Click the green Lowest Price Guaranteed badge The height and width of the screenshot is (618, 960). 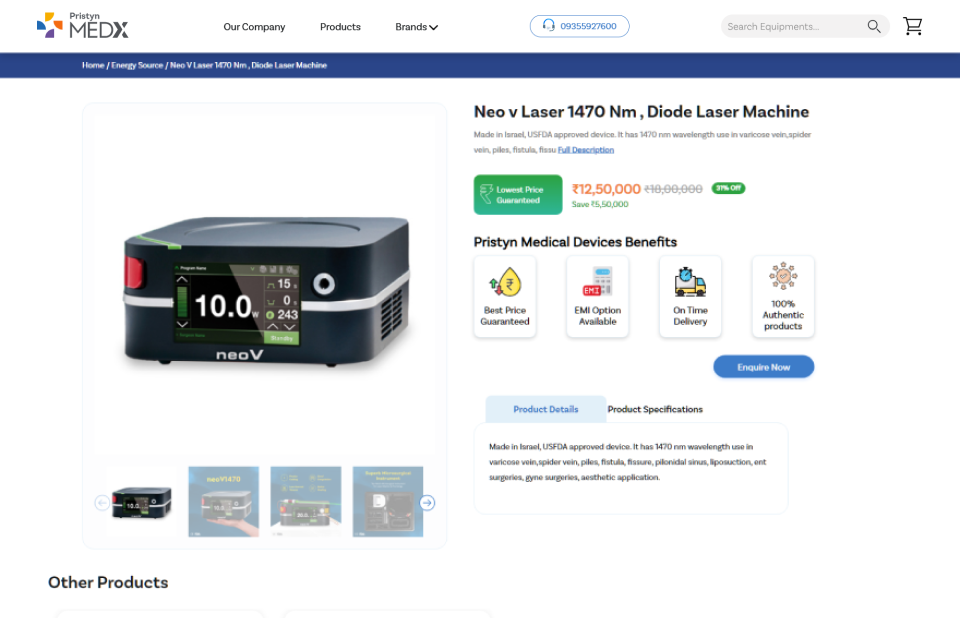[x=517, y=194]
